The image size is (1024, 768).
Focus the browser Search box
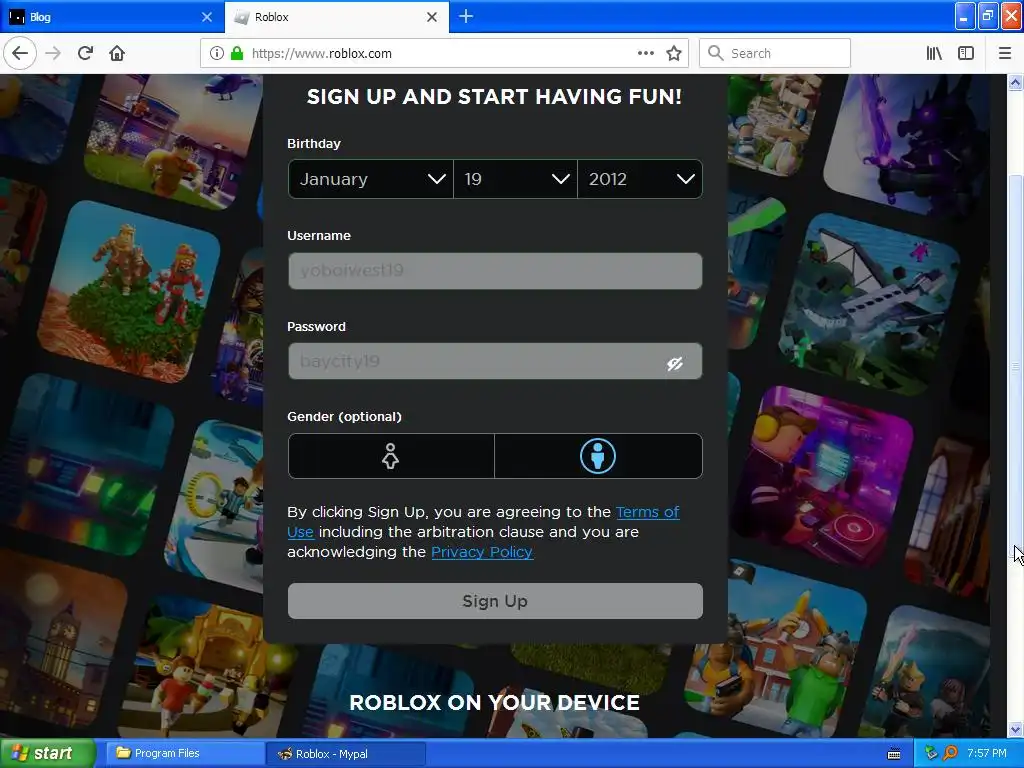pyautogui.click(x=775, y=54)
